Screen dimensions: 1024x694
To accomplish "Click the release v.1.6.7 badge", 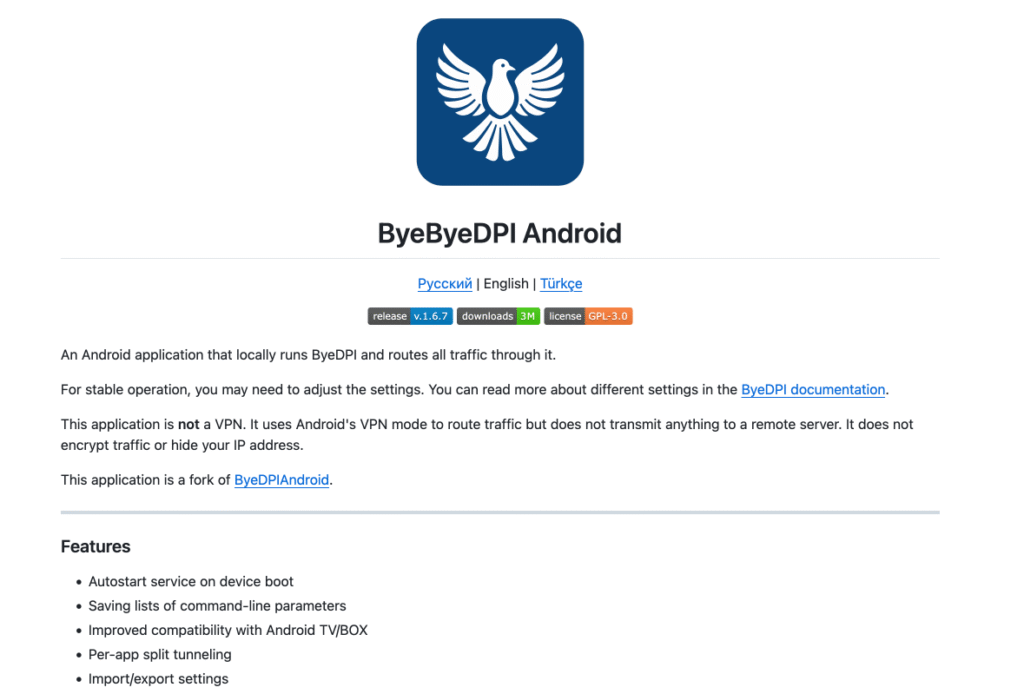I will point(410,316).
